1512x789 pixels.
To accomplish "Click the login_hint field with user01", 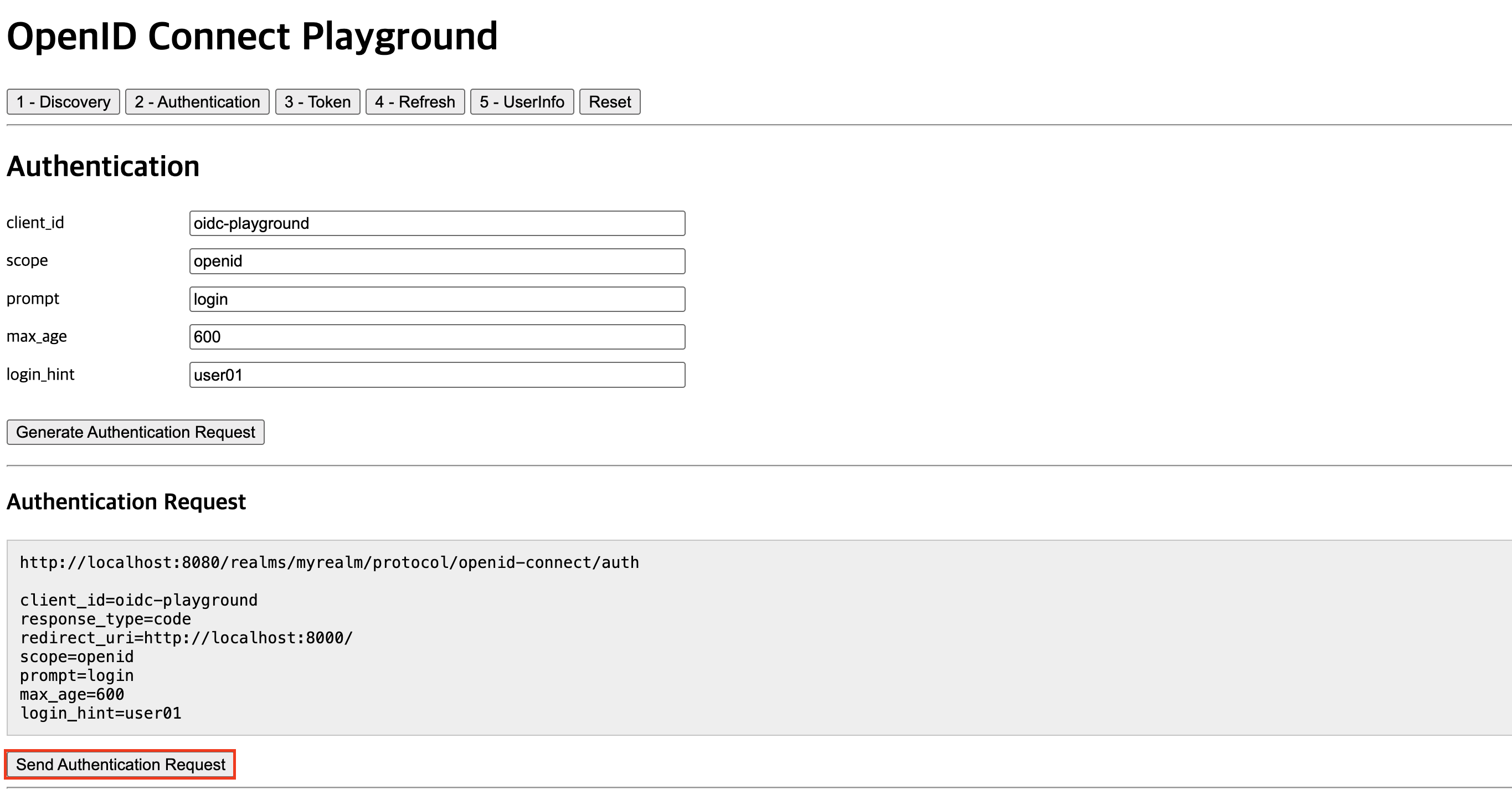I will point(436,375).
